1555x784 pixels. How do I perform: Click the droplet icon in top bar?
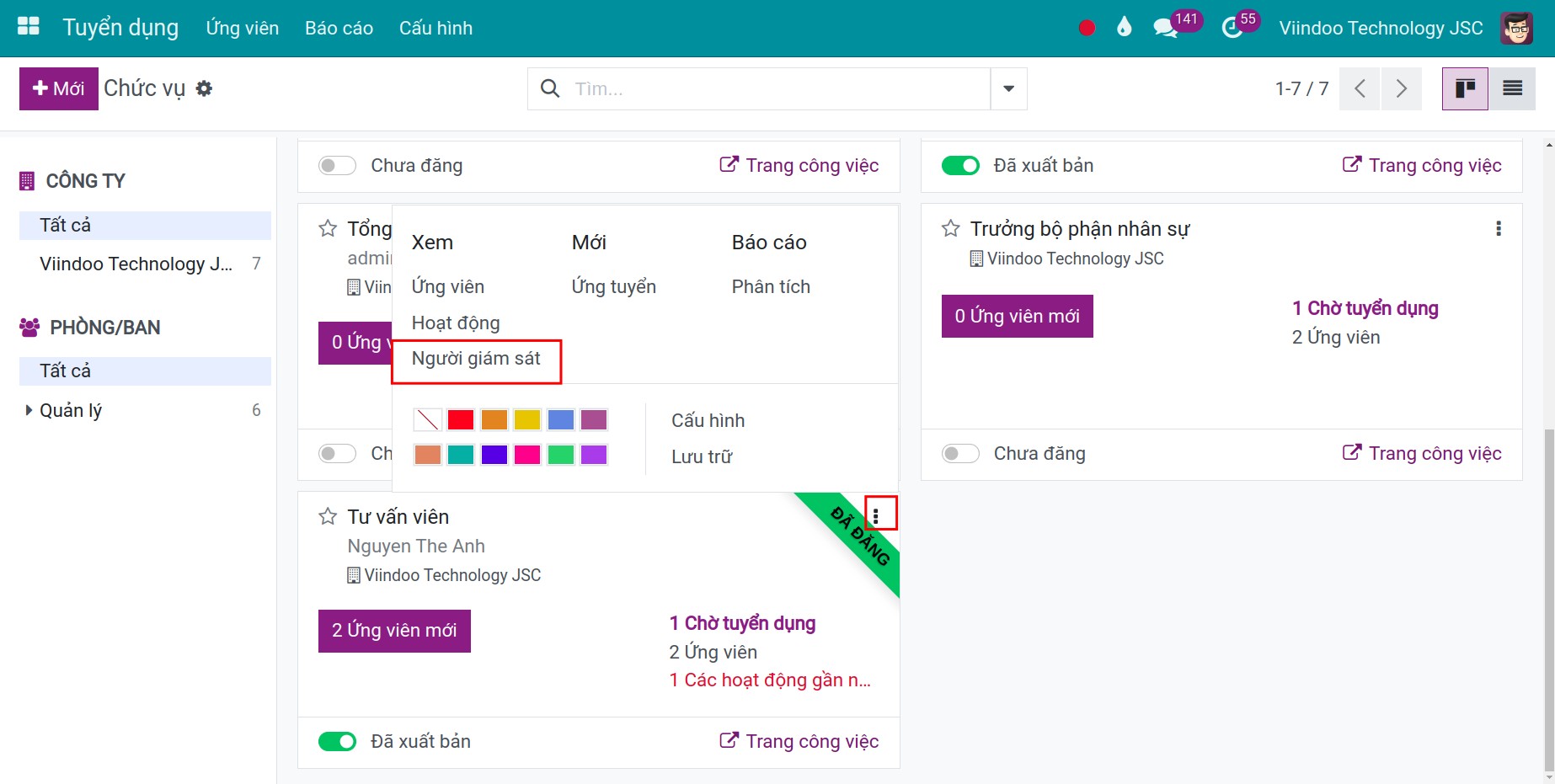pyautogui.click(x=1124, y=28)
